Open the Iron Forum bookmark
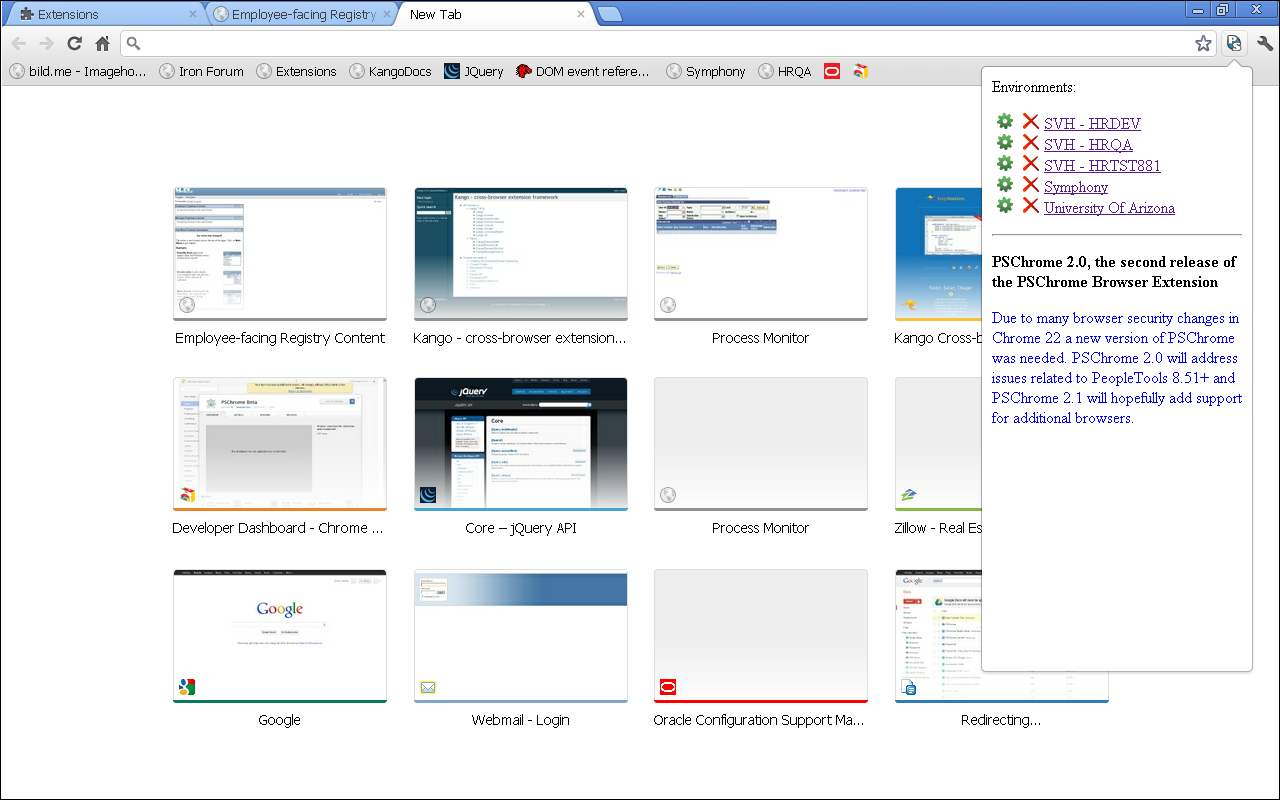The width and height of the screenshot is (1280, 800). coord(201,71)
